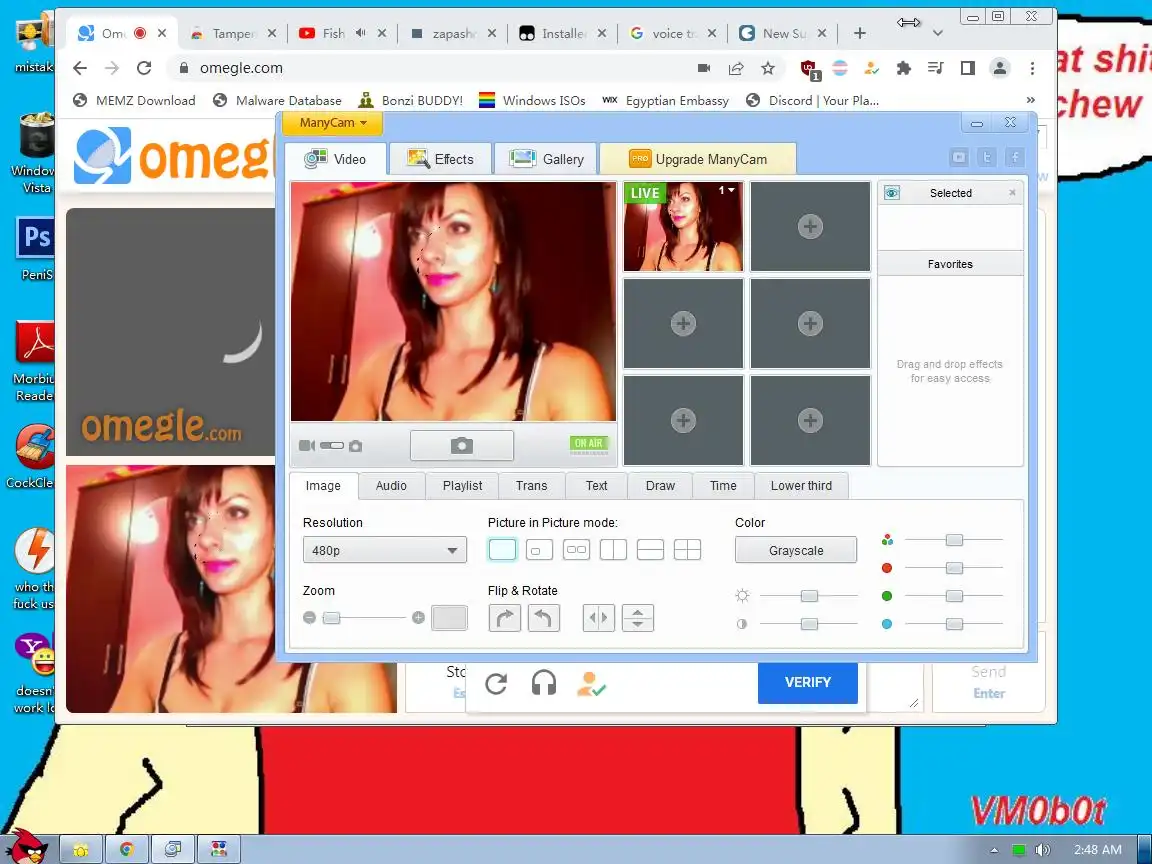Open Chrome Extensions puzzle icon

pos(904,68)
